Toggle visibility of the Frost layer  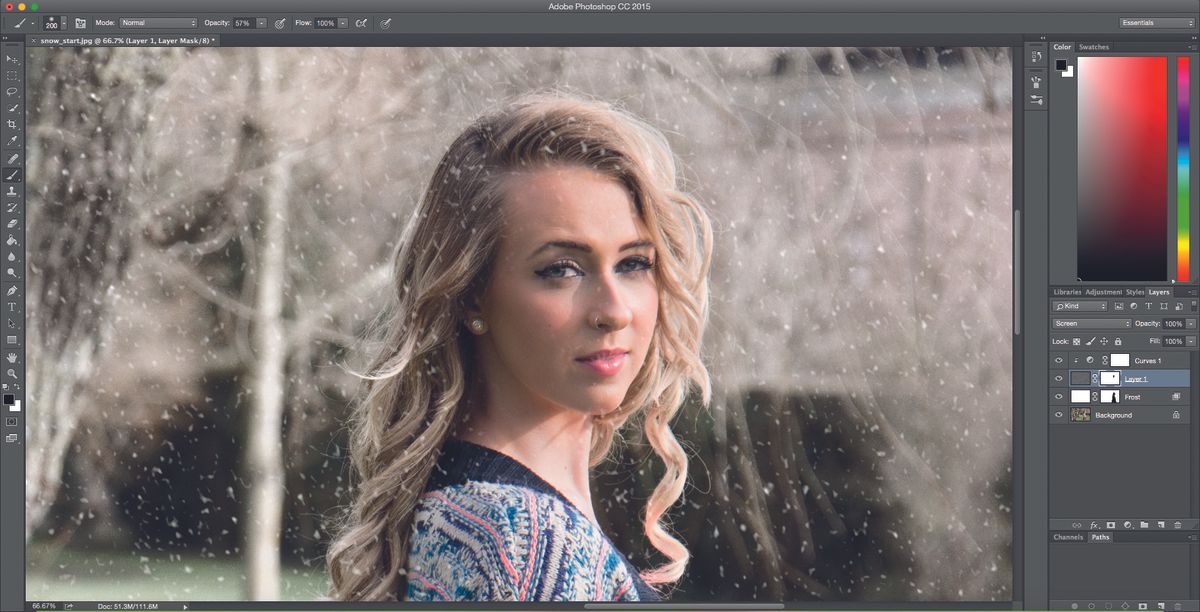(x=1058, y=396)
